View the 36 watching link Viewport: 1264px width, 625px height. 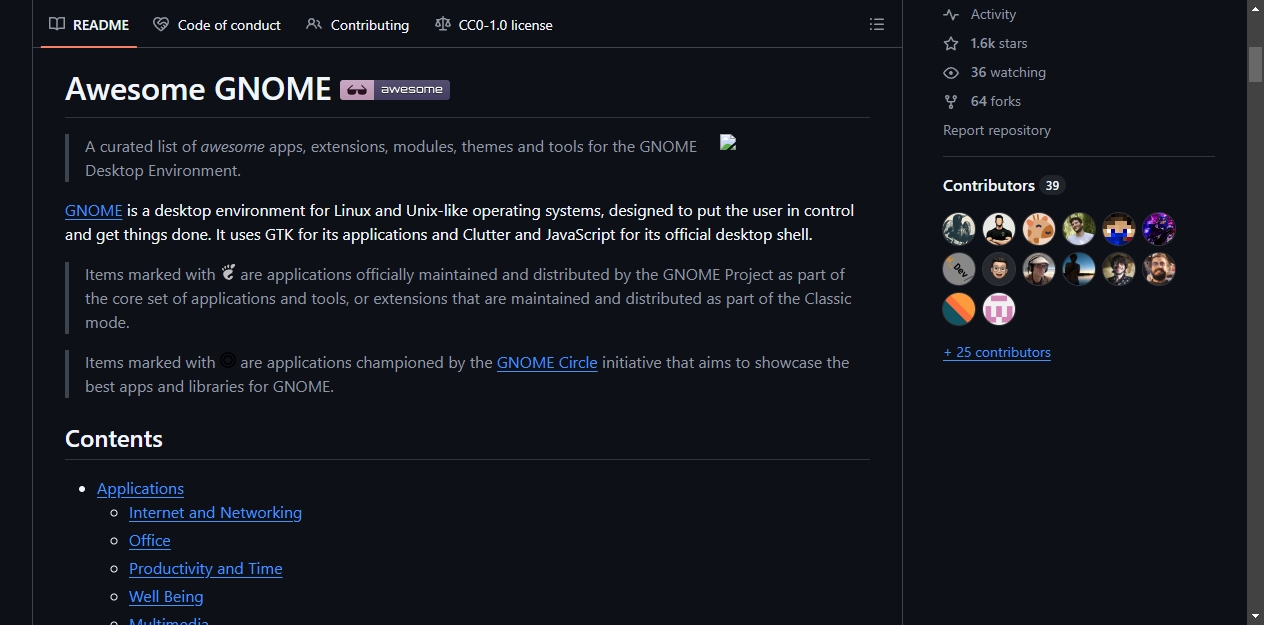(995, 72)
